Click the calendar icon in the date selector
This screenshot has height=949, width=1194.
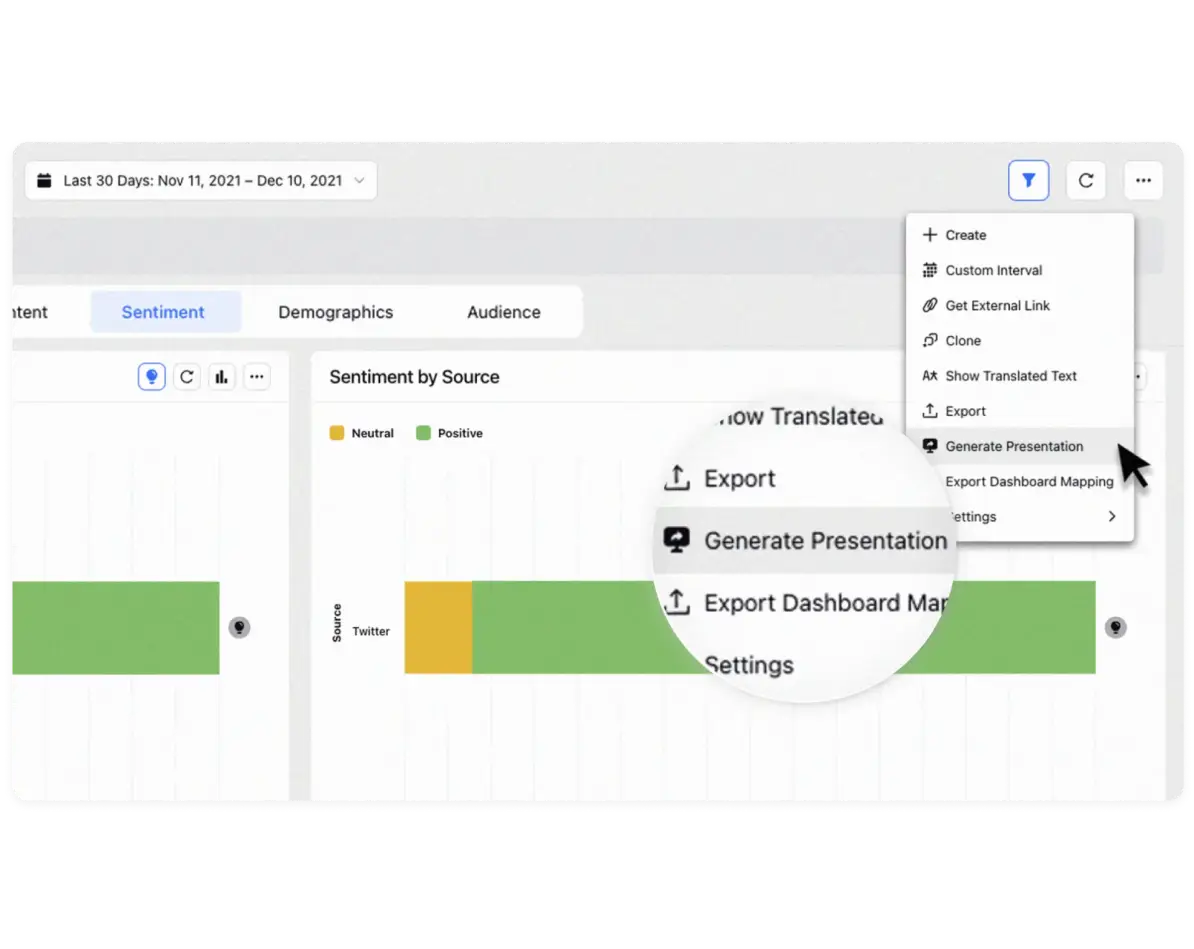[44, 179]
